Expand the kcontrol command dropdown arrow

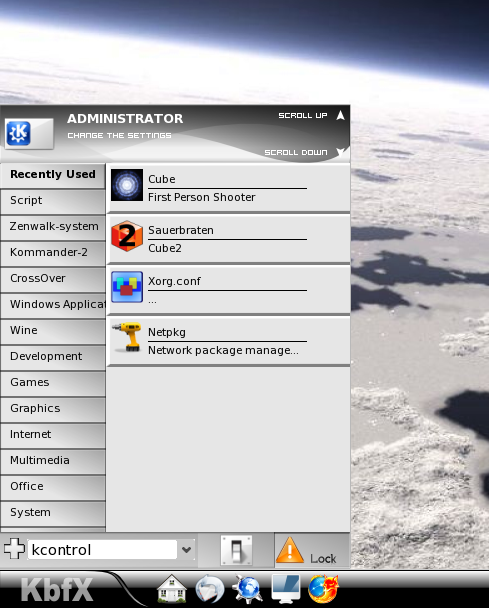[187, 550]
